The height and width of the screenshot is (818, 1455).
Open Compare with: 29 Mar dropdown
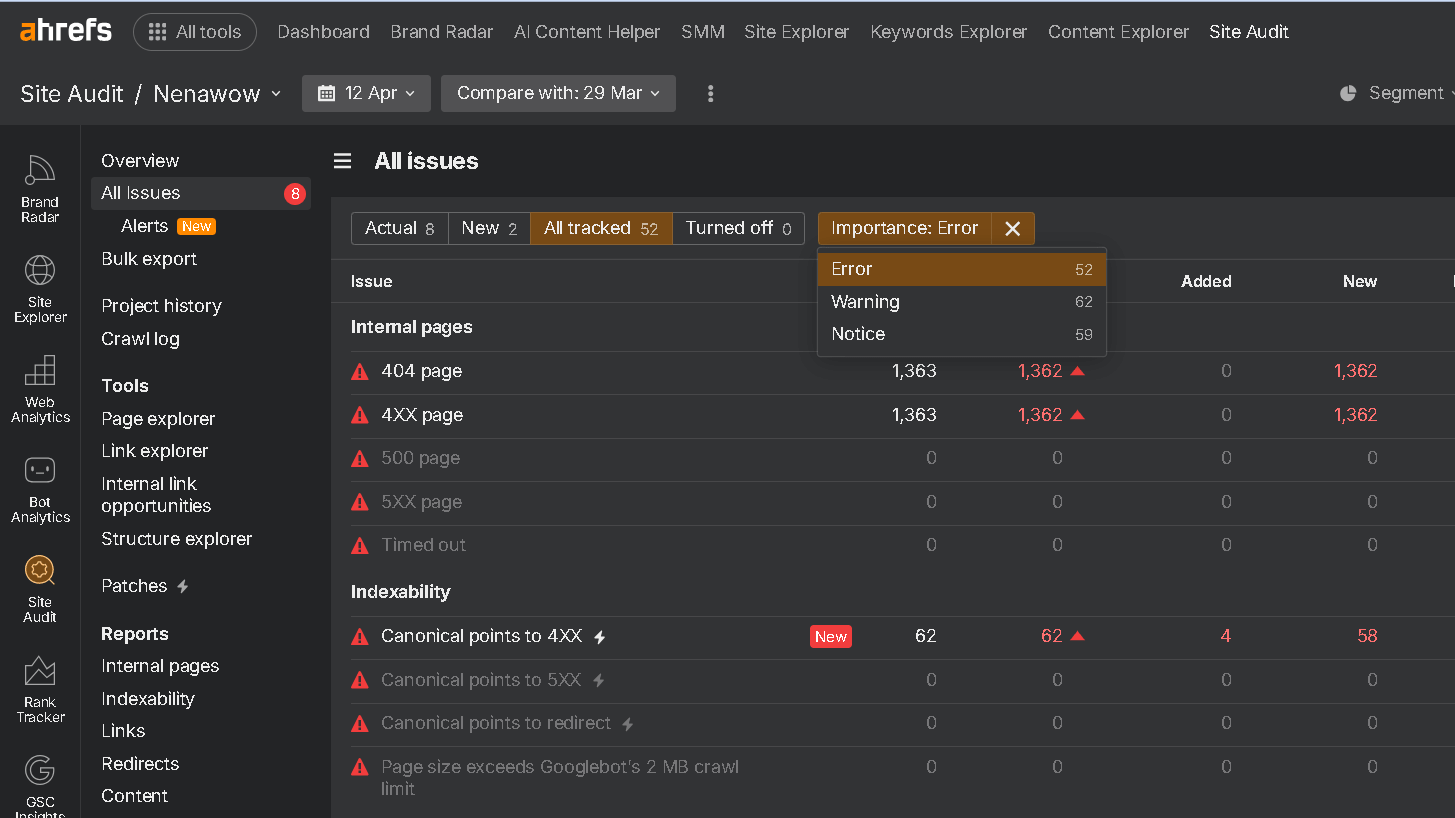[558, 93]
